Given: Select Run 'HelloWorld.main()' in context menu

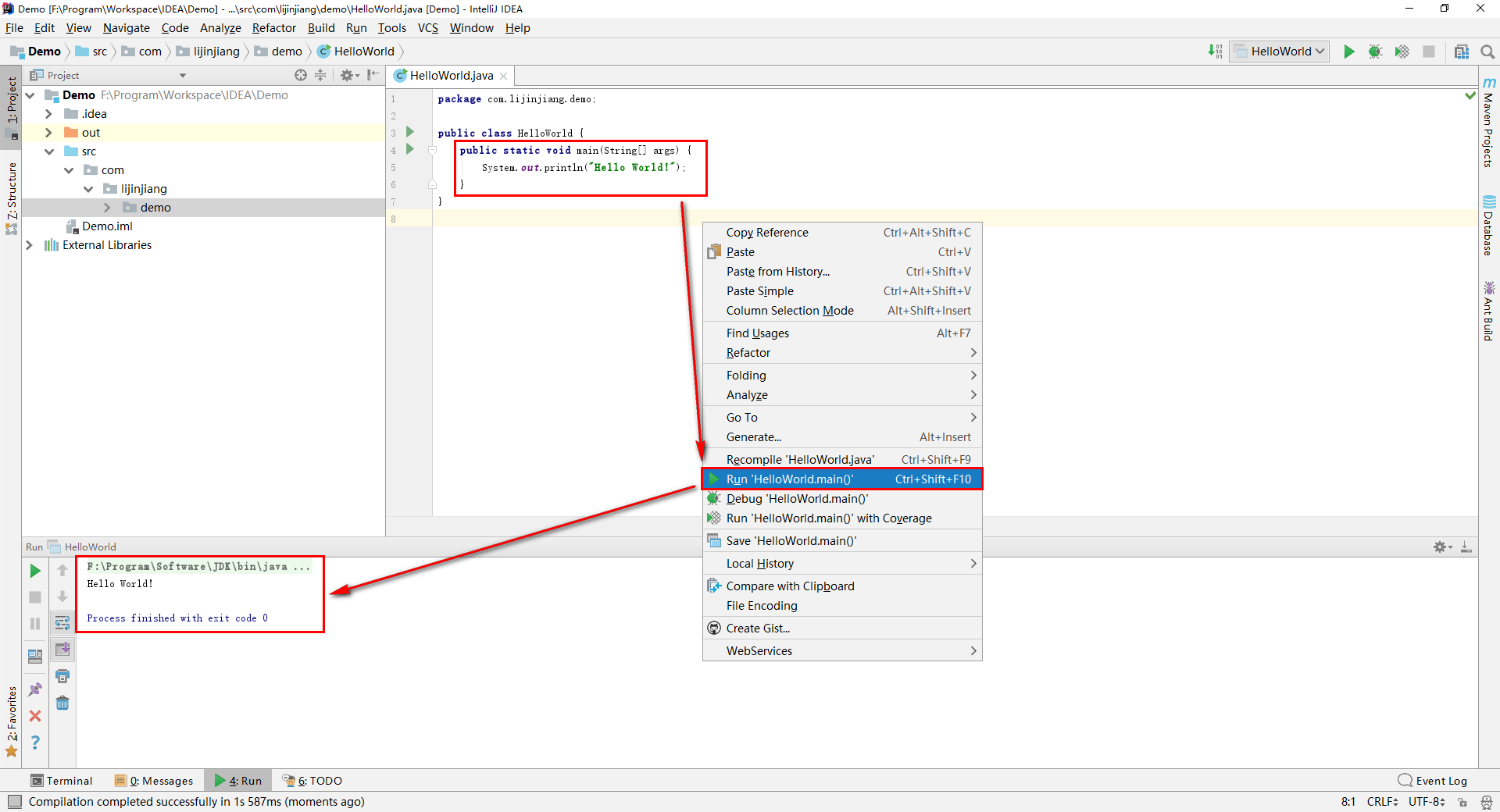Looking at the screenshot, I should [x=842, y=479].
